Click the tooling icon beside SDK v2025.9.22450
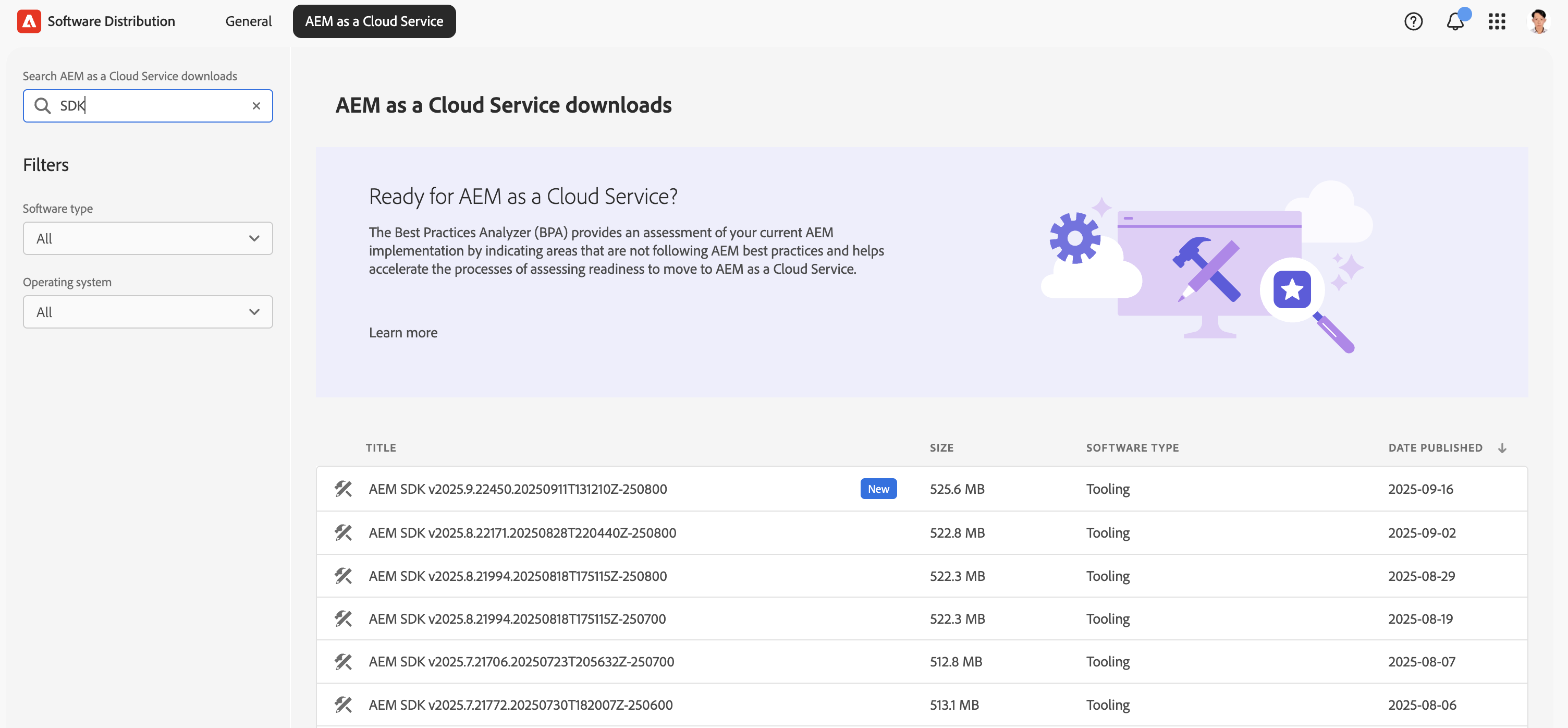1568x728 pixels. pyautogui.click(x=344, y=489)
